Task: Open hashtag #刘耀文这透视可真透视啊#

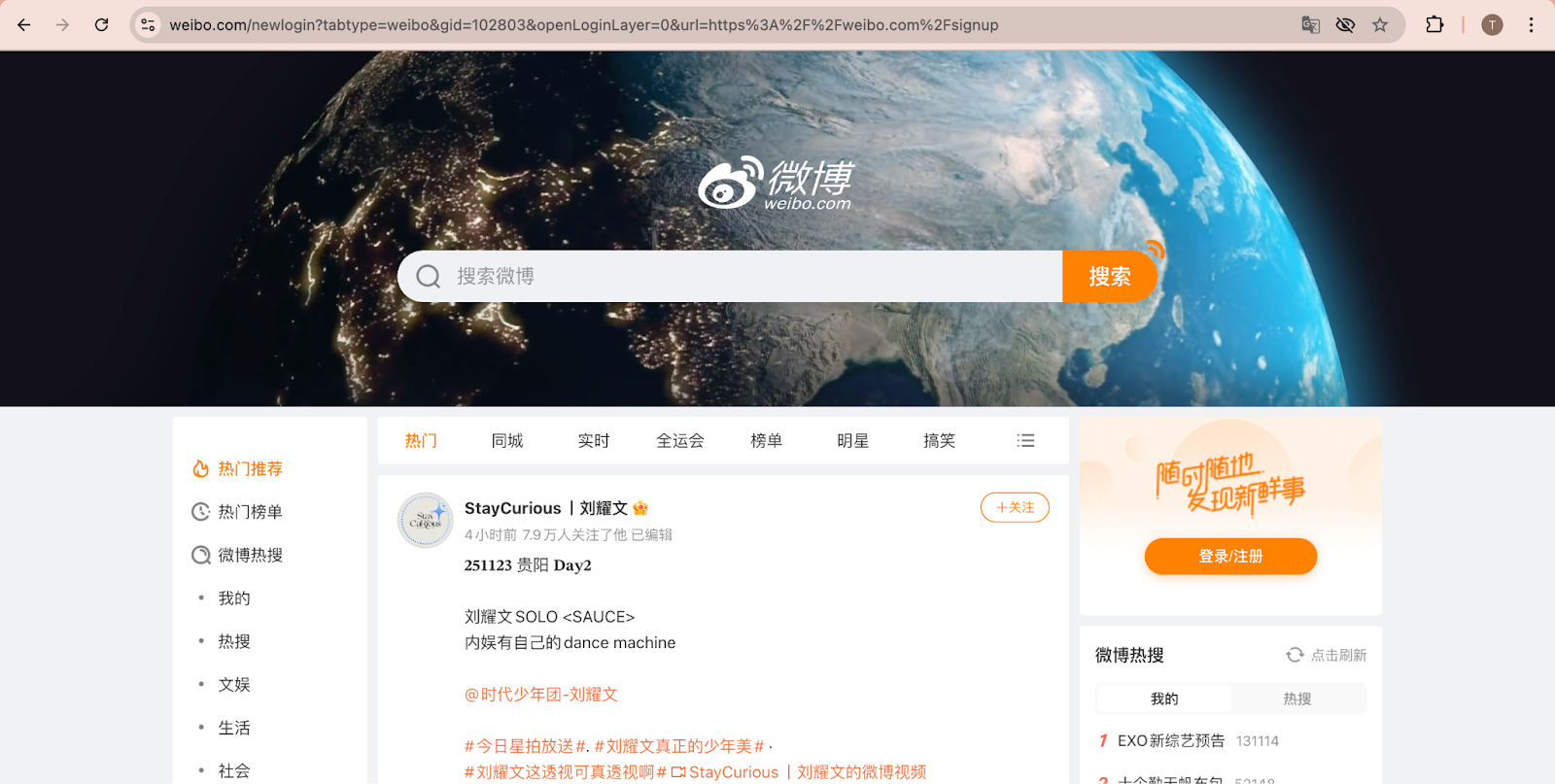Action: [566, 772]
